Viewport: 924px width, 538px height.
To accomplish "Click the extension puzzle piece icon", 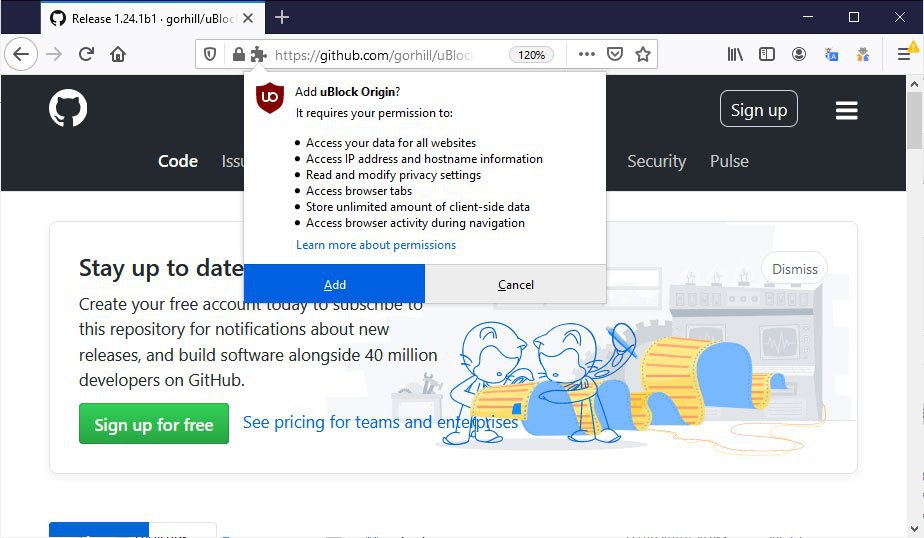I will coord(258,55).
